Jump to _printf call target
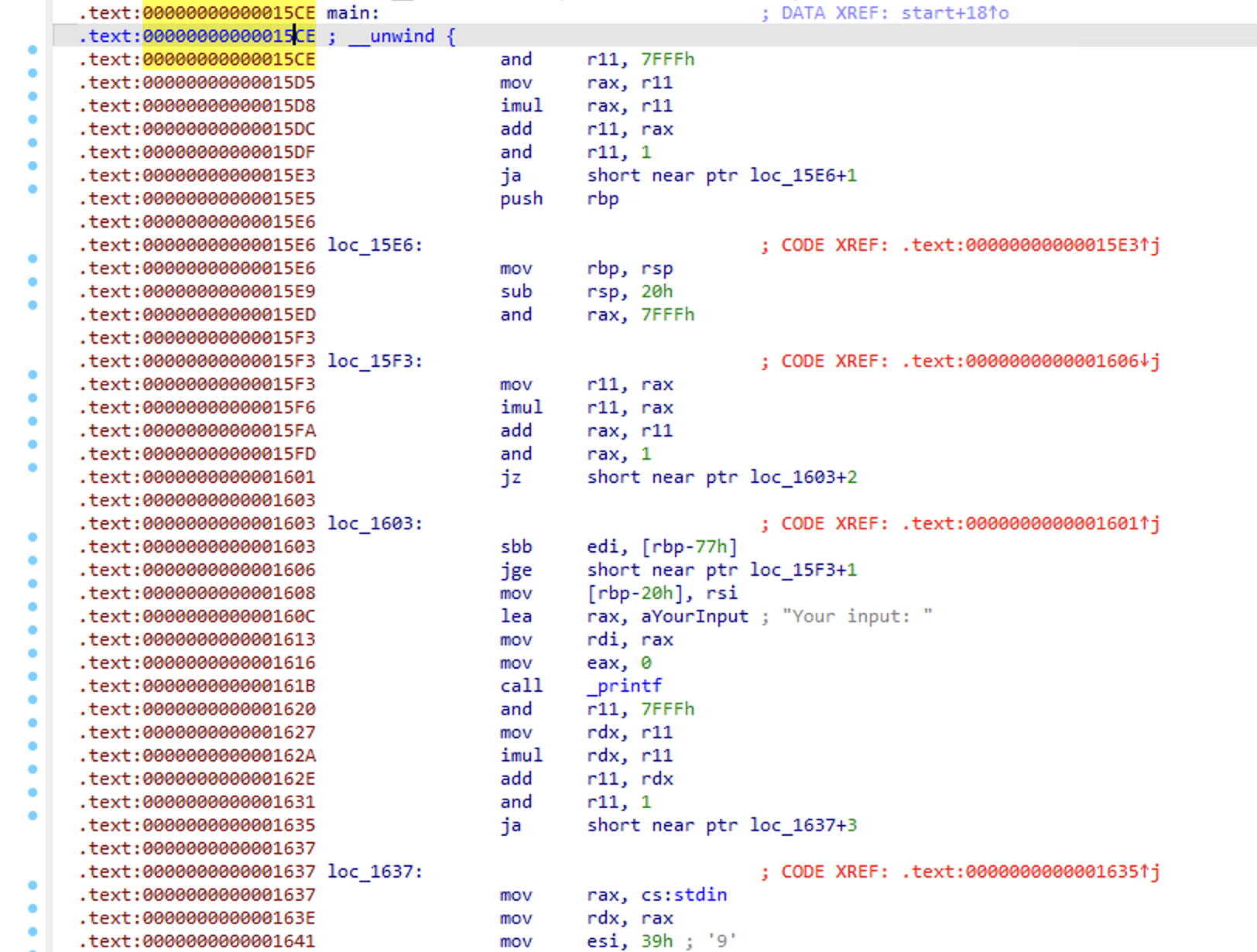The width and height of the screenshot is (1257, 952). tap(629, 686)
